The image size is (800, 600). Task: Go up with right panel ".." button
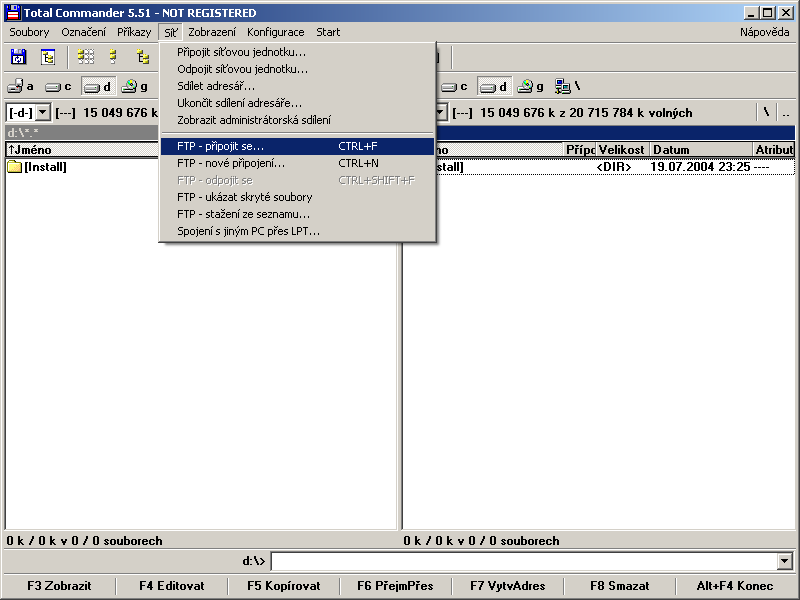[786, 112]
